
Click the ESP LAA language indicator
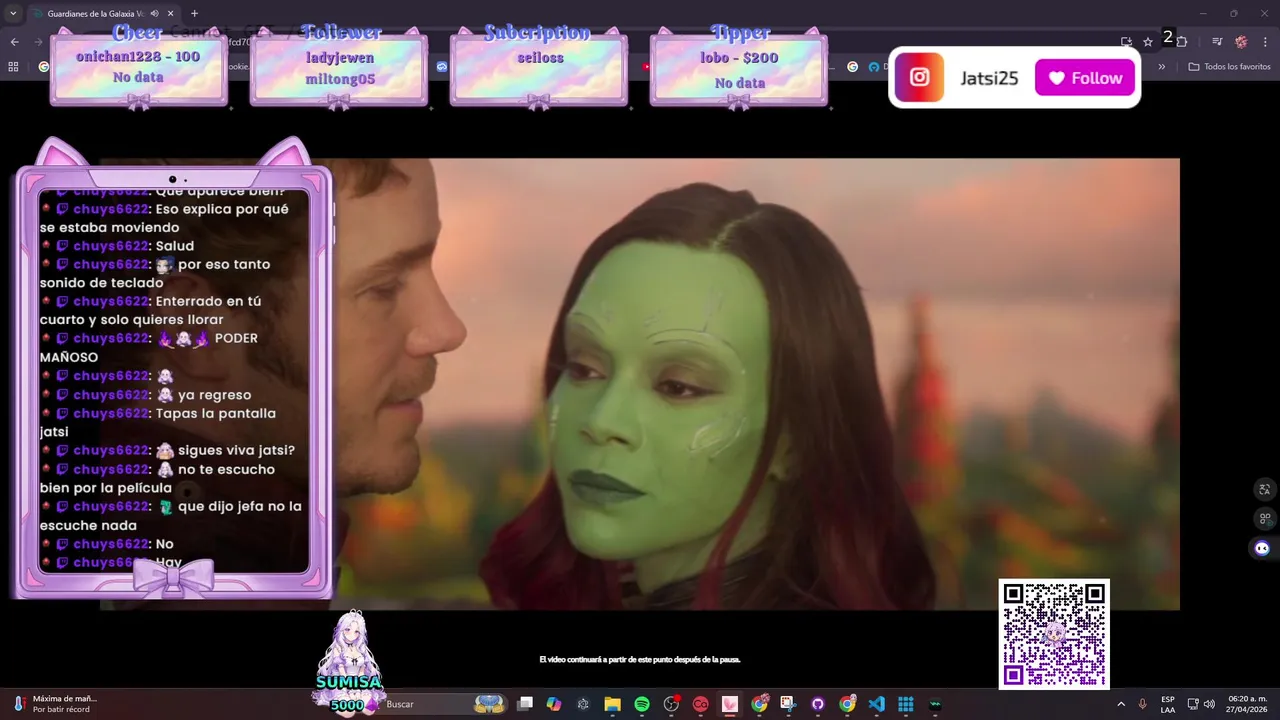click(x=1168, y=704)
